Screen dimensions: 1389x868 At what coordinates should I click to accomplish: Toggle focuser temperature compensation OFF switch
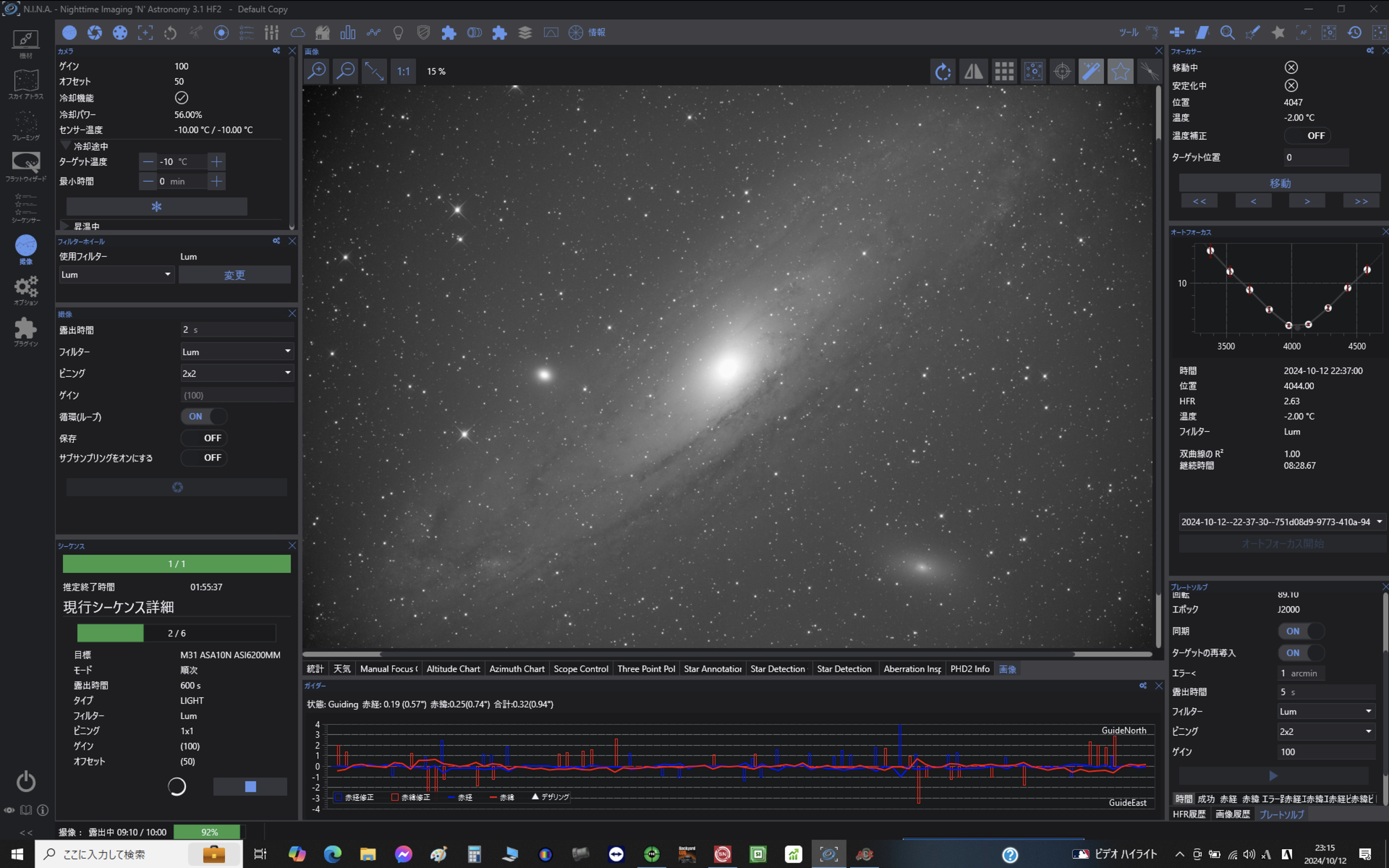(x=1306, y=135)
